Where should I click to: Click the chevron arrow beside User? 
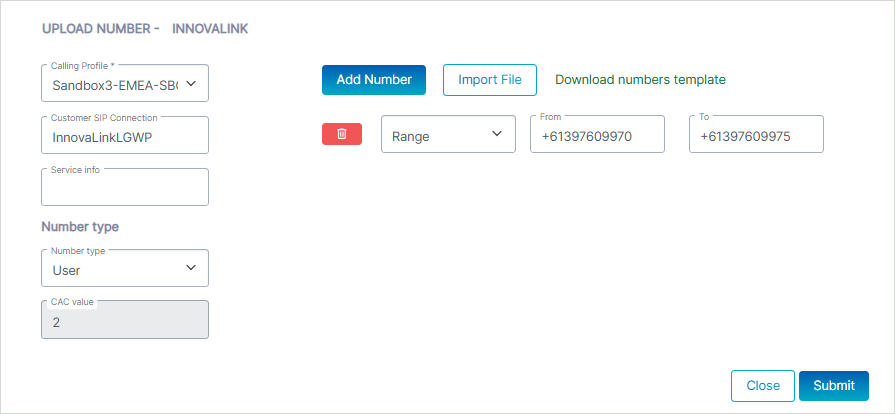pyautogui.click(x=192, y=268)
